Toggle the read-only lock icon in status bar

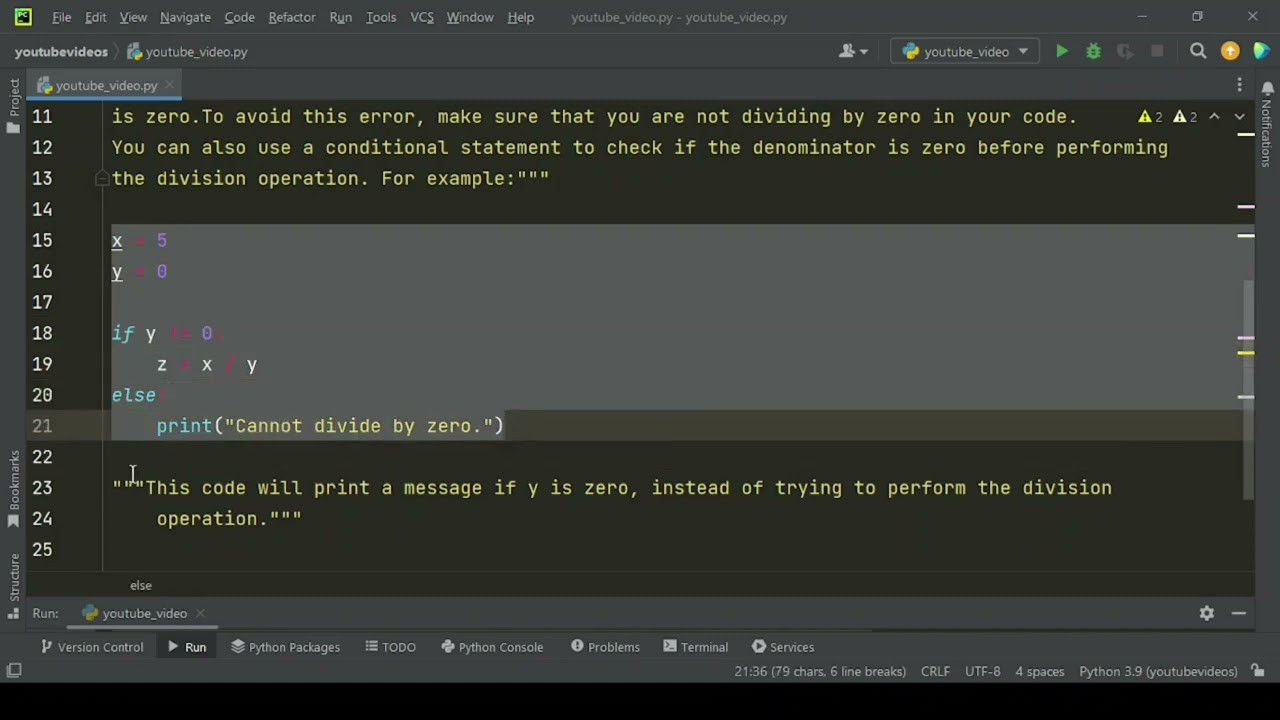click(x=1259, y=671)
